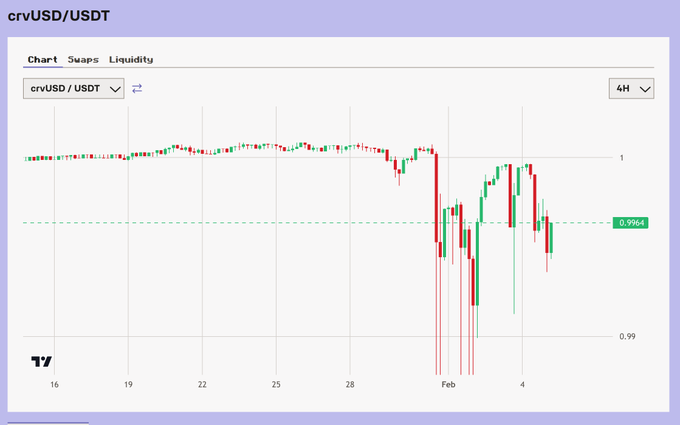The width and height of the screenshot is (680, 425).
Task: Click the price axis label 1
Action: pos(621,158)
